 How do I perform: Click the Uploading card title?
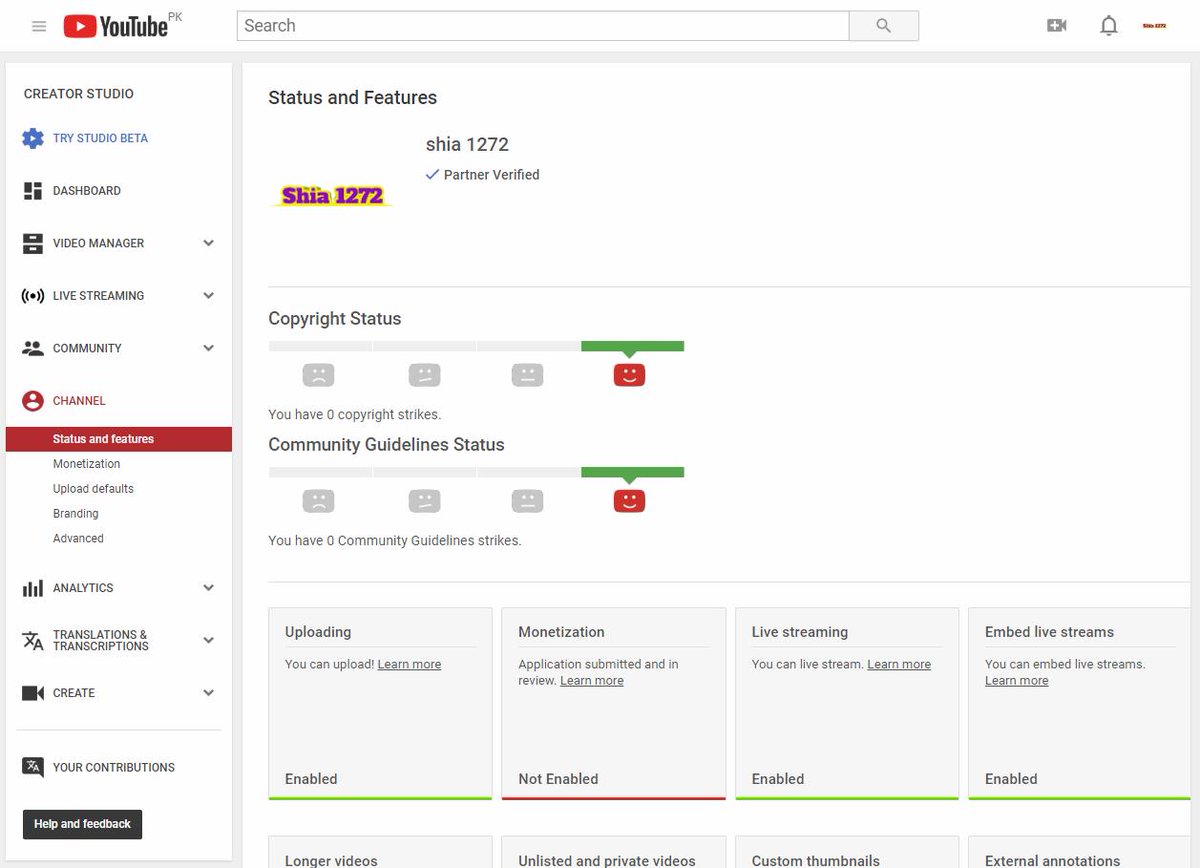click(318, 632)
